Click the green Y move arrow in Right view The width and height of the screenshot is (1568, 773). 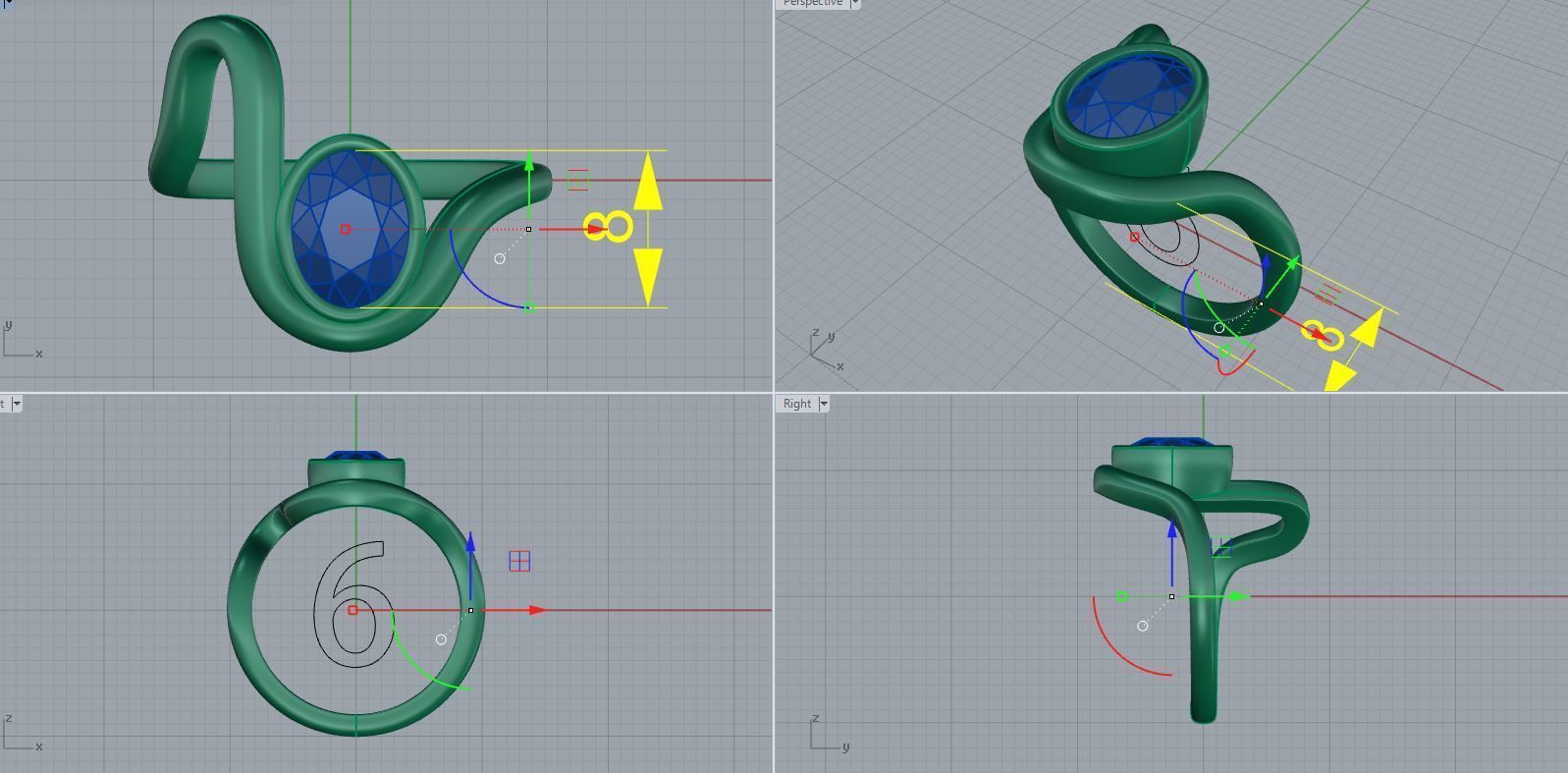1213,596
